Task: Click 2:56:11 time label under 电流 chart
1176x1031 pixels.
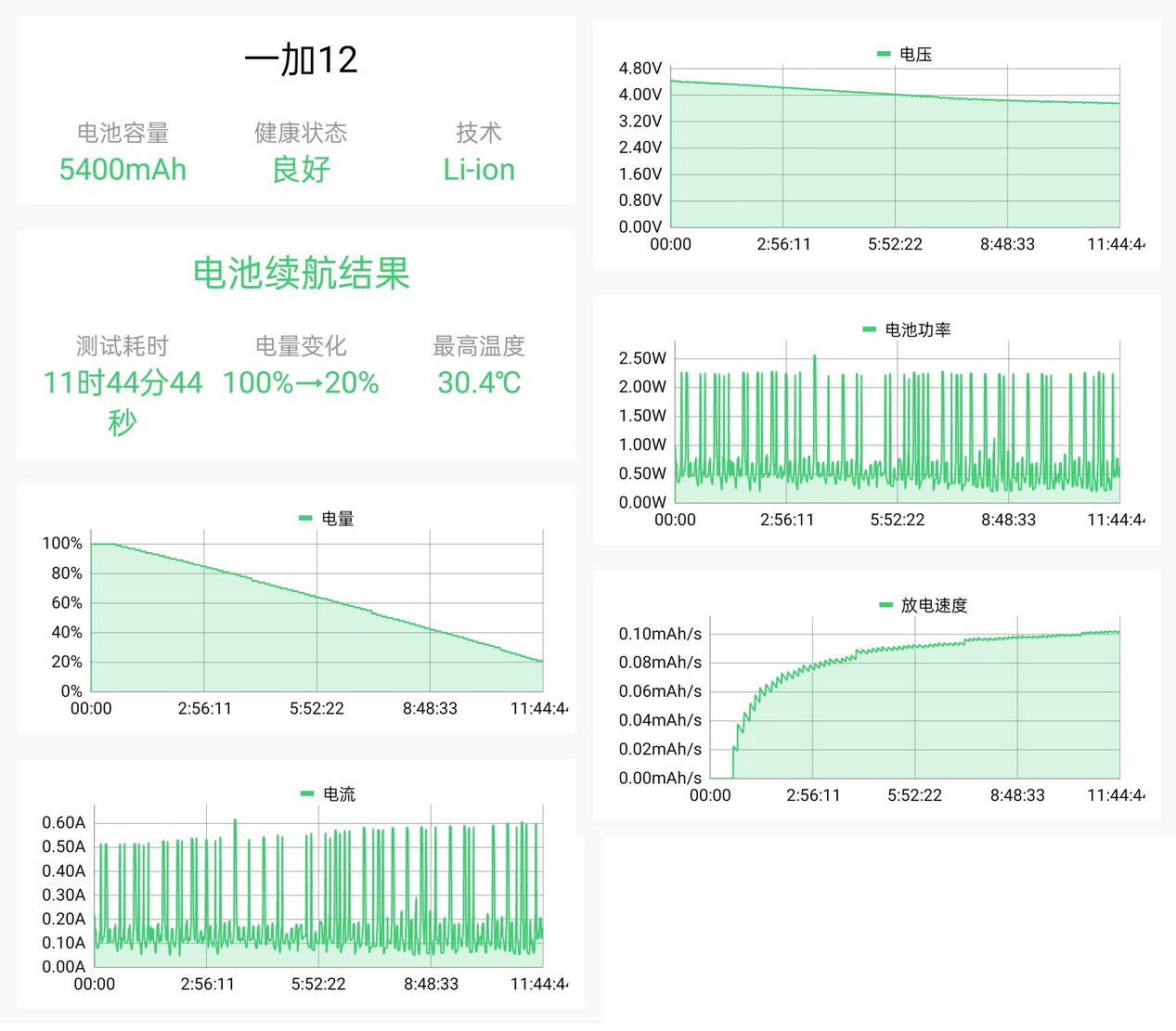Action: (207, 985)
